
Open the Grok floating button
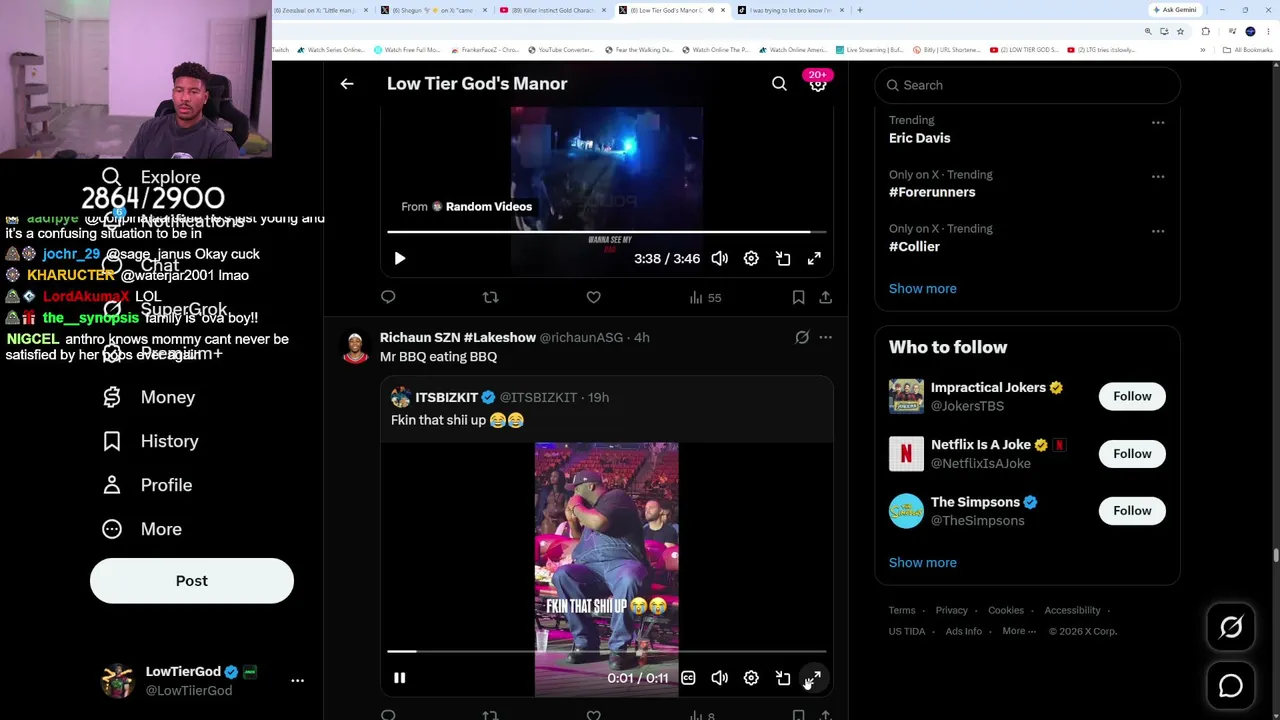(x=1231, y=627)
